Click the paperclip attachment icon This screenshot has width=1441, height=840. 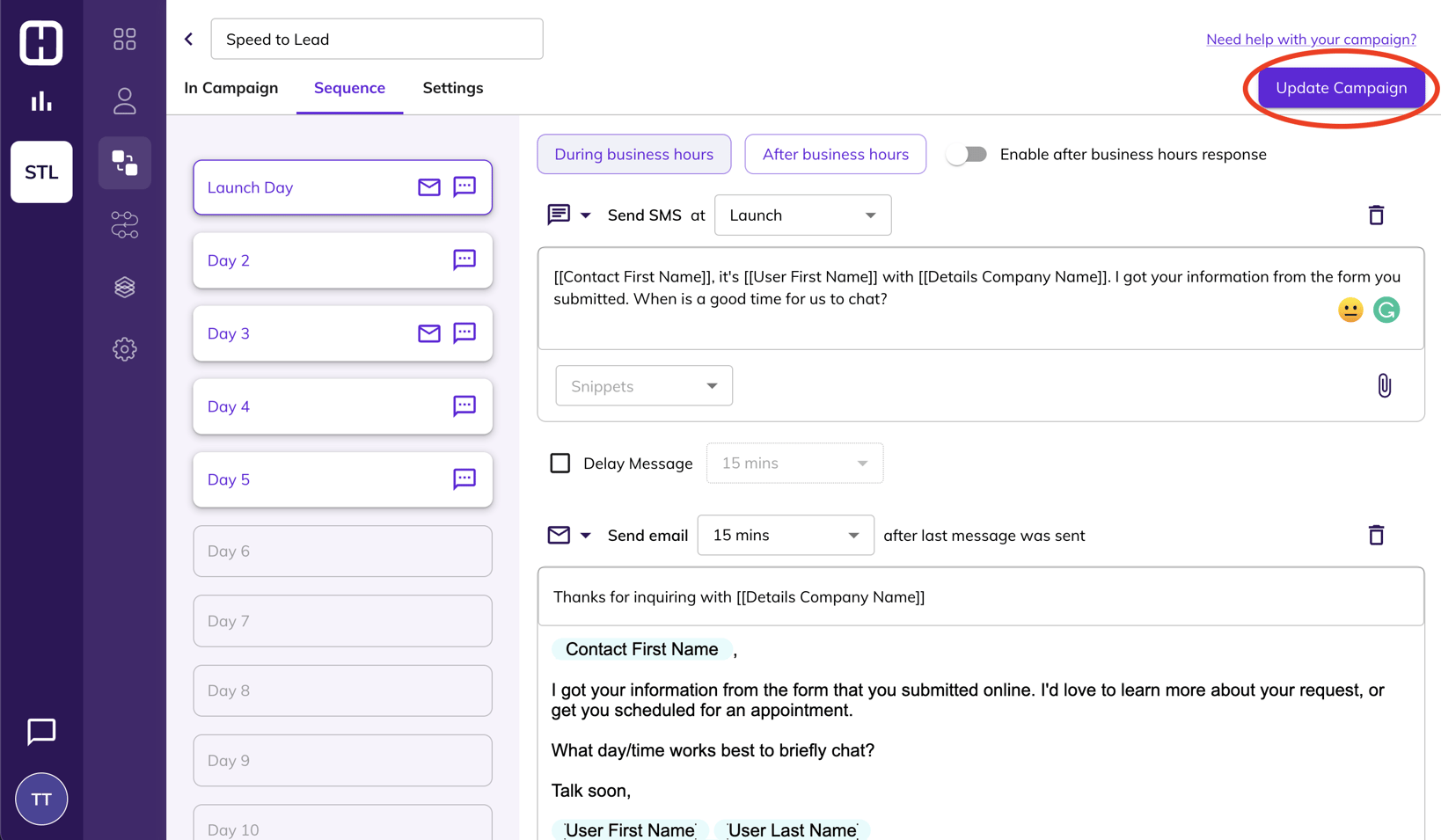coord(1384,385)
